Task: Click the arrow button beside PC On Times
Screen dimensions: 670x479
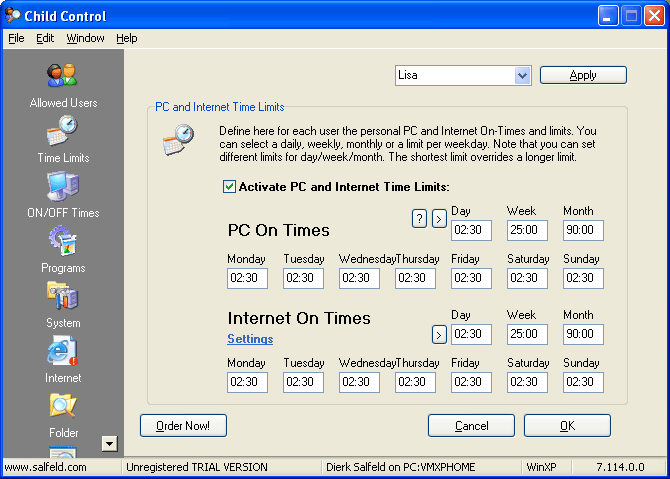Action: (x=439, y=219)
